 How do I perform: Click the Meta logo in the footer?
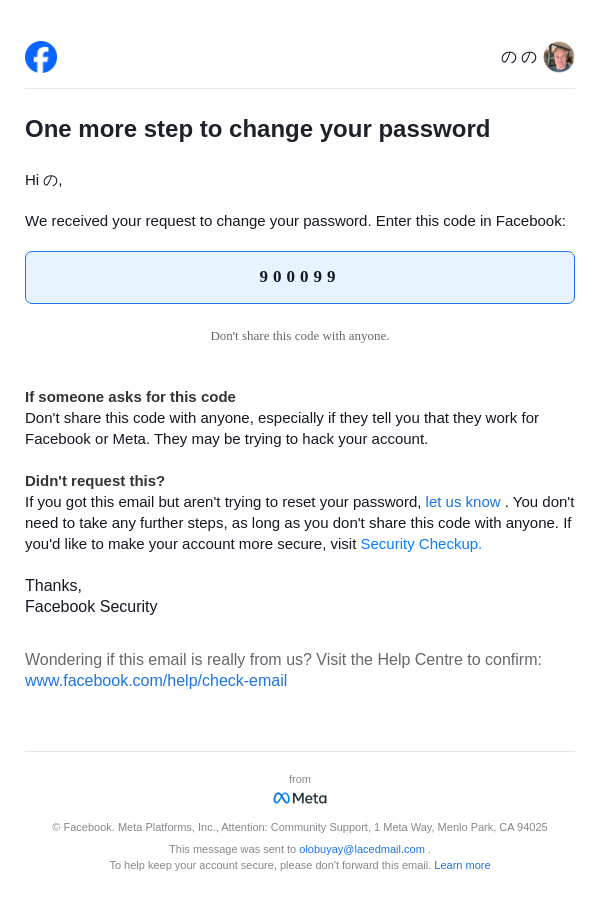pyautogui.click(x=300, y=798)
